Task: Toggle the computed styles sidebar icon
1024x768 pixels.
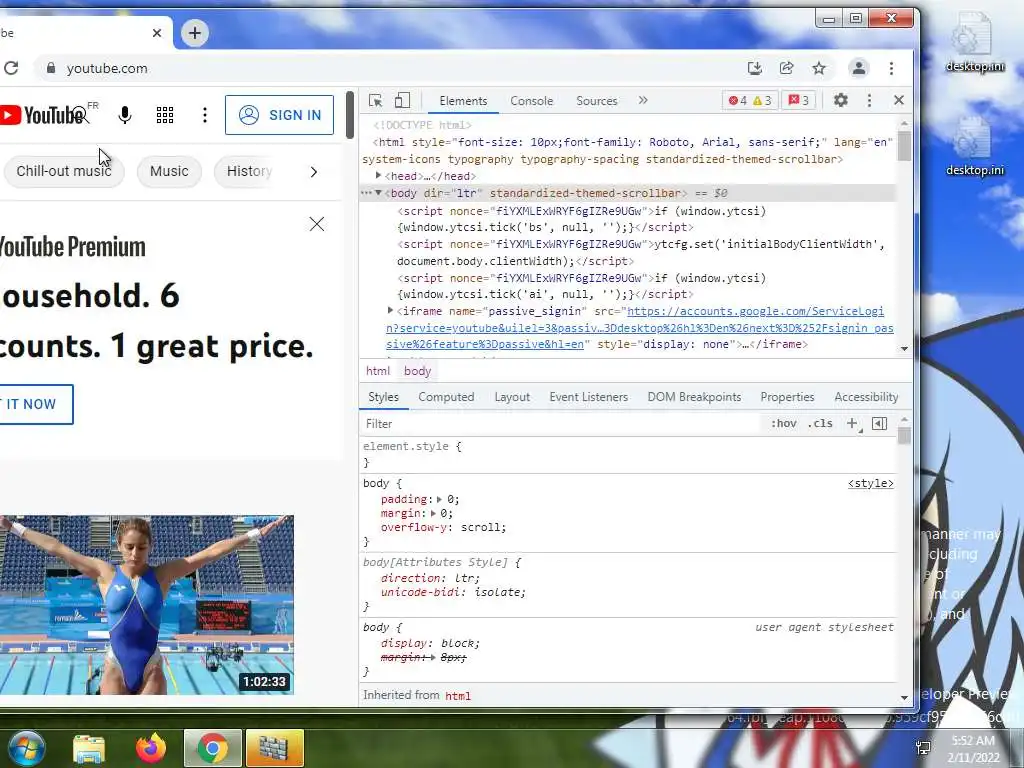Action: pos(880,423)
